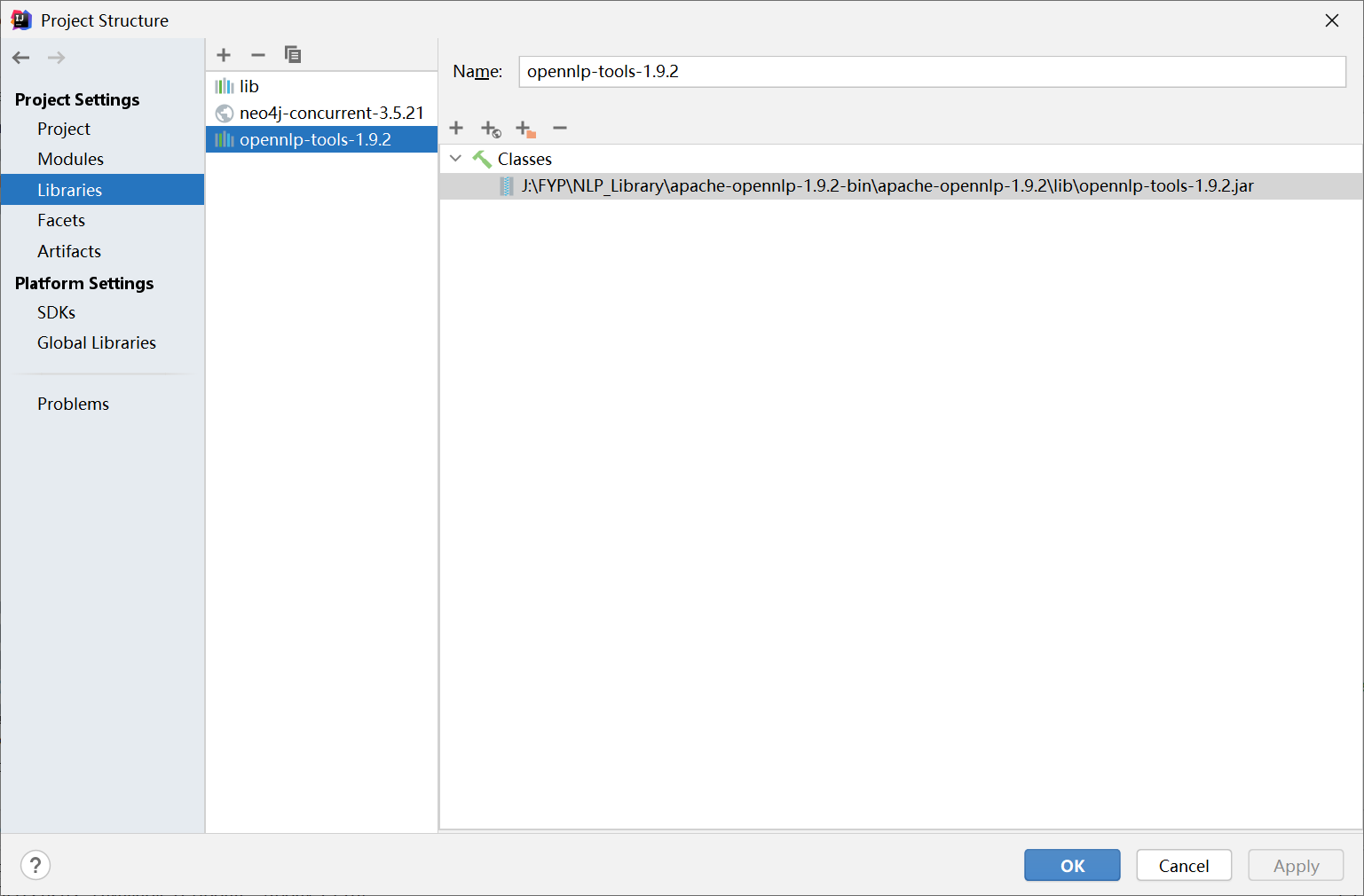Click the IntelliJ logo in title bar

pyautogui.click(x=21, y=20)
